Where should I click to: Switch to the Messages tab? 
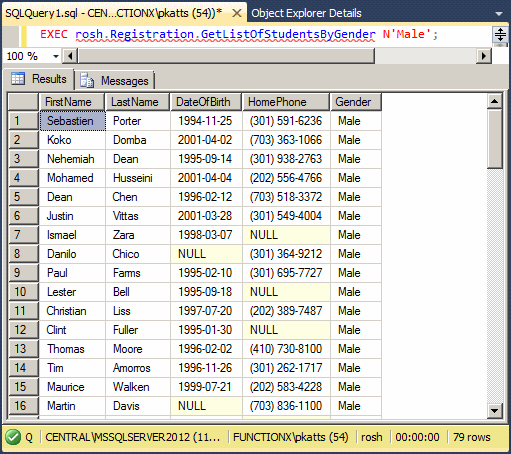(115, 80)
